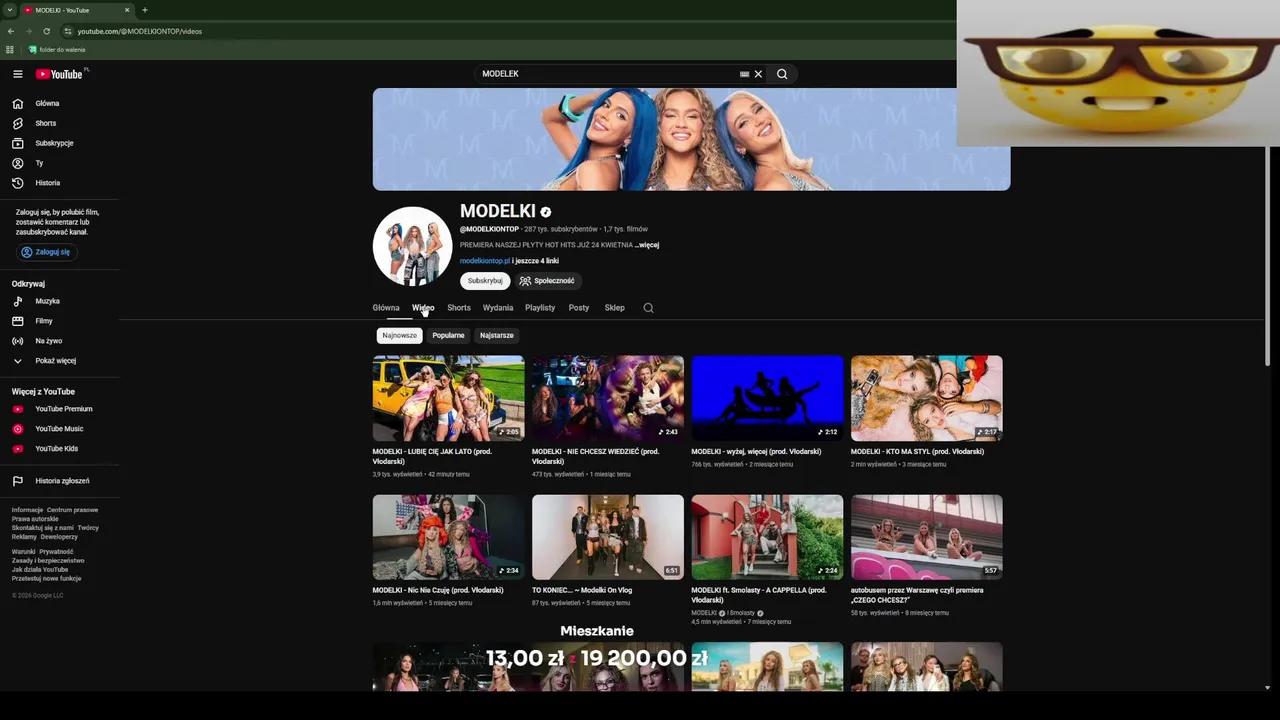This screenshot has height=720, width=1280.
Task: Click the MODELKI channel avatar
Action: tap(412, 246)
